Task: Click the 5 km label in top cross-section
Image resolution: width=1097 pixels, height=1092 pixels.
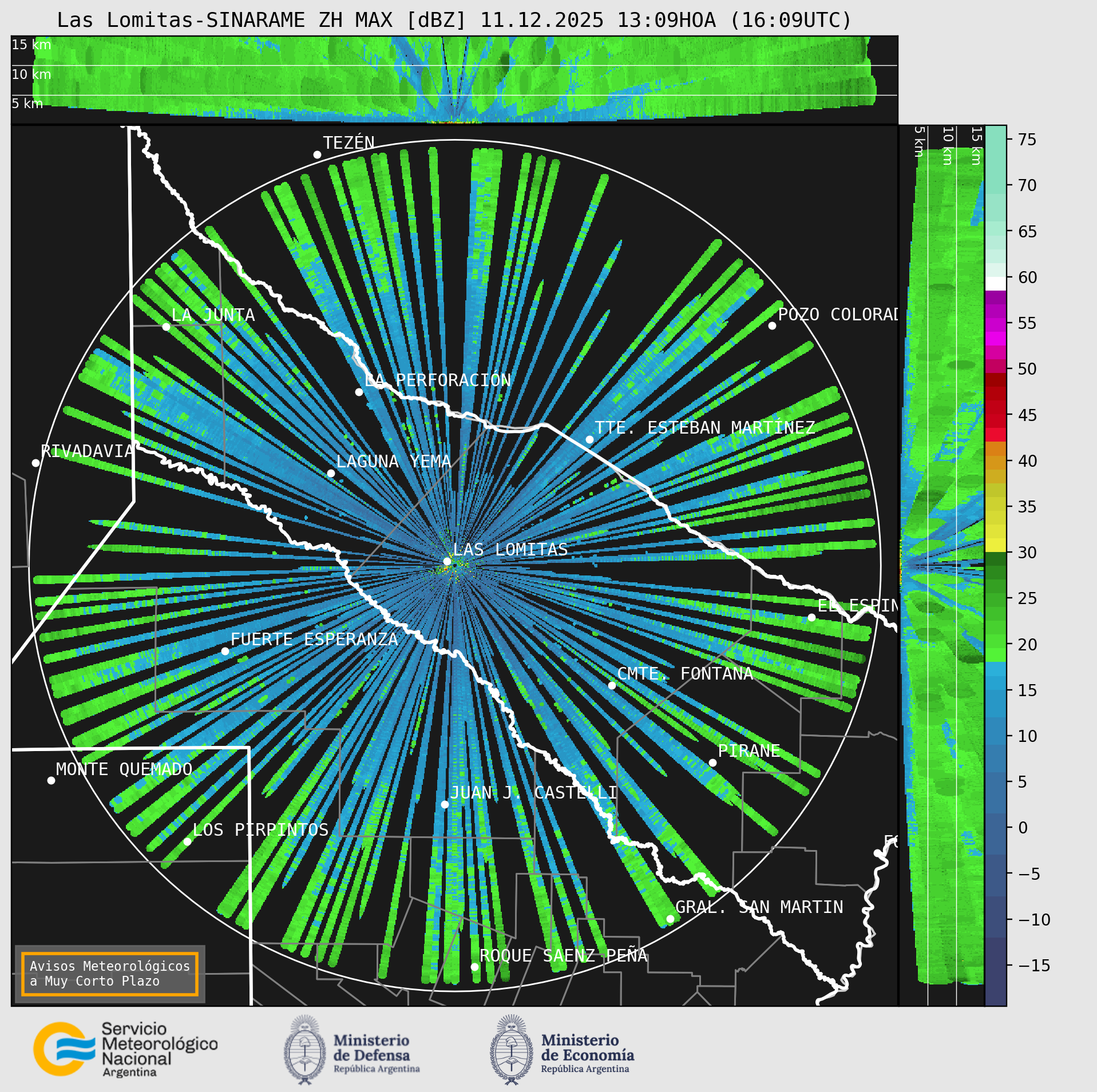Action: pos(27,104)
